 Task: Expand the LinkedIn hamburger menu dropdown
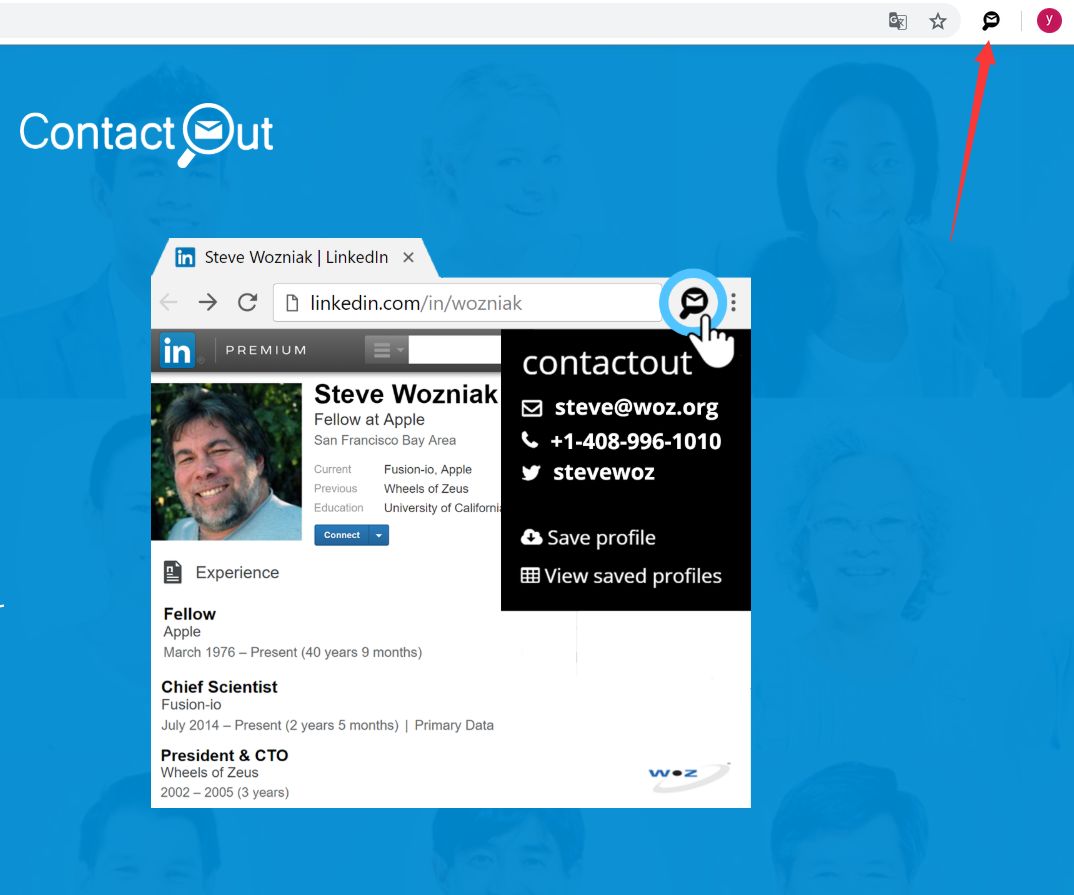click(386, 351)
